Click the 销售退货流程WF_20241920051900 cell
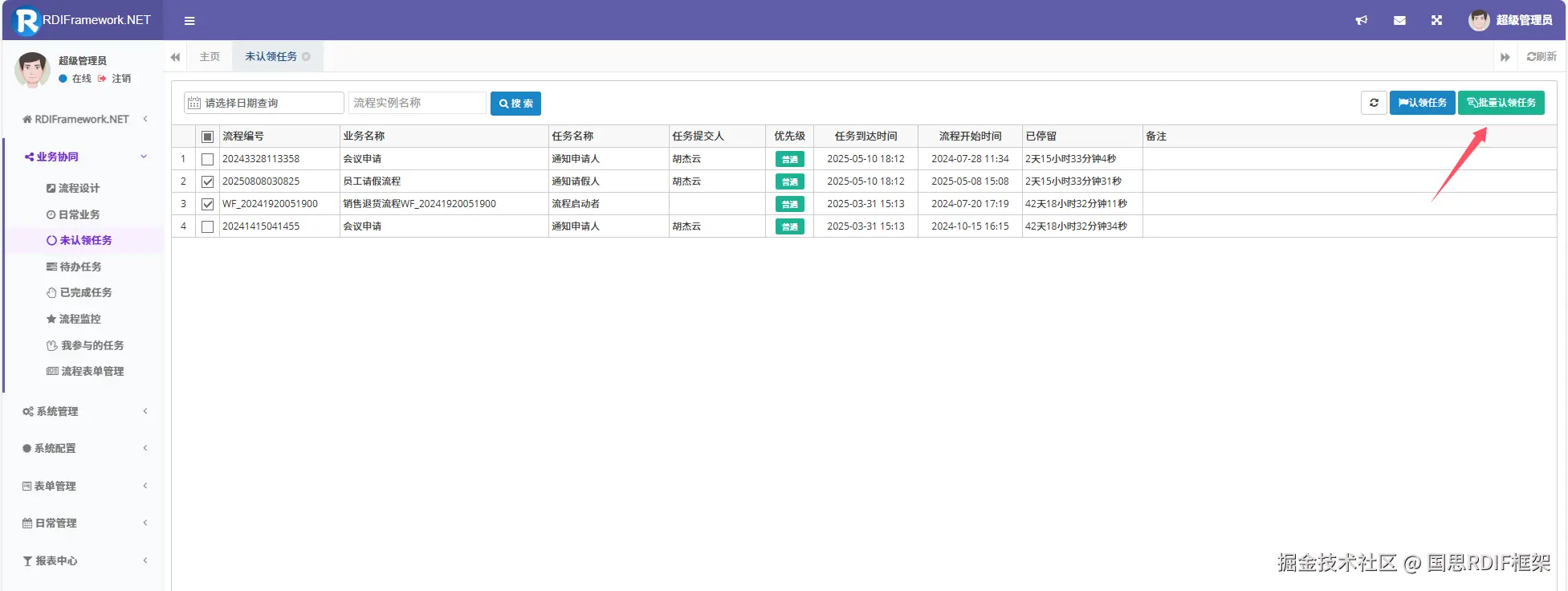 pyautogui.click(x=444, y=204)
